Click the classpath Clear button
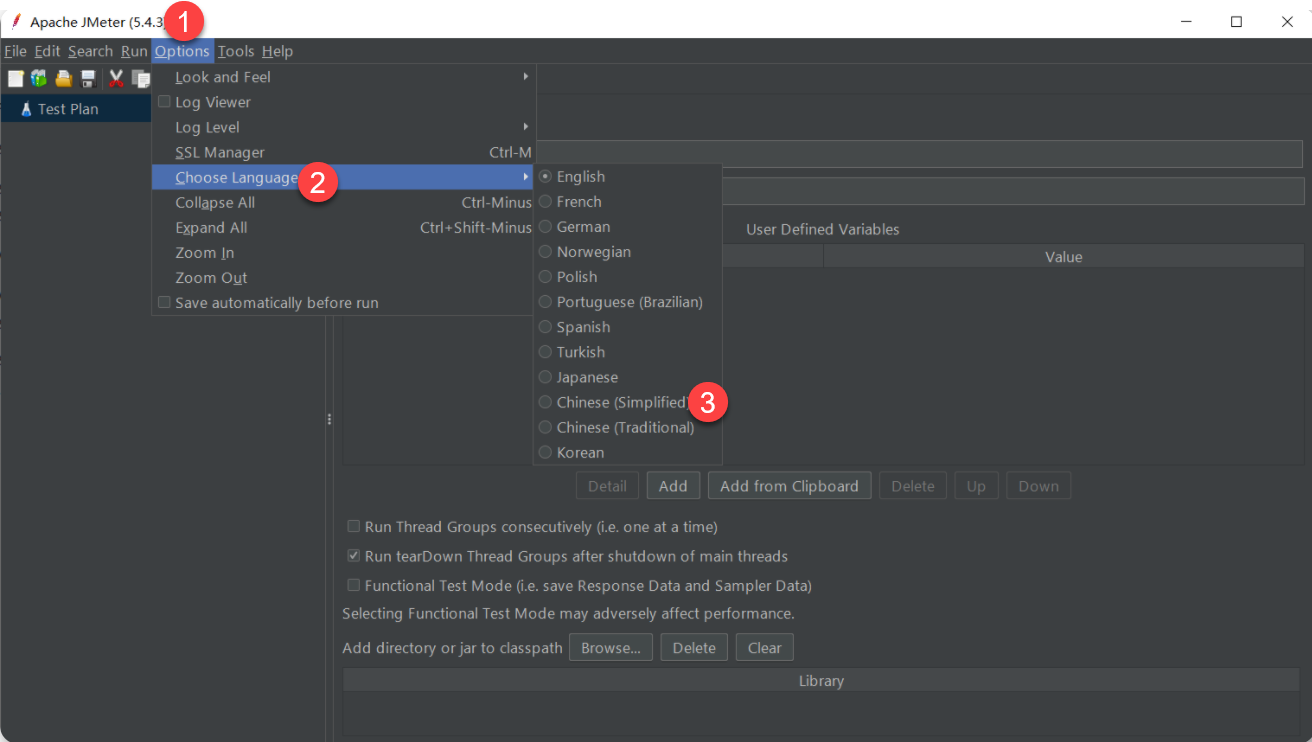 point(764,647)
